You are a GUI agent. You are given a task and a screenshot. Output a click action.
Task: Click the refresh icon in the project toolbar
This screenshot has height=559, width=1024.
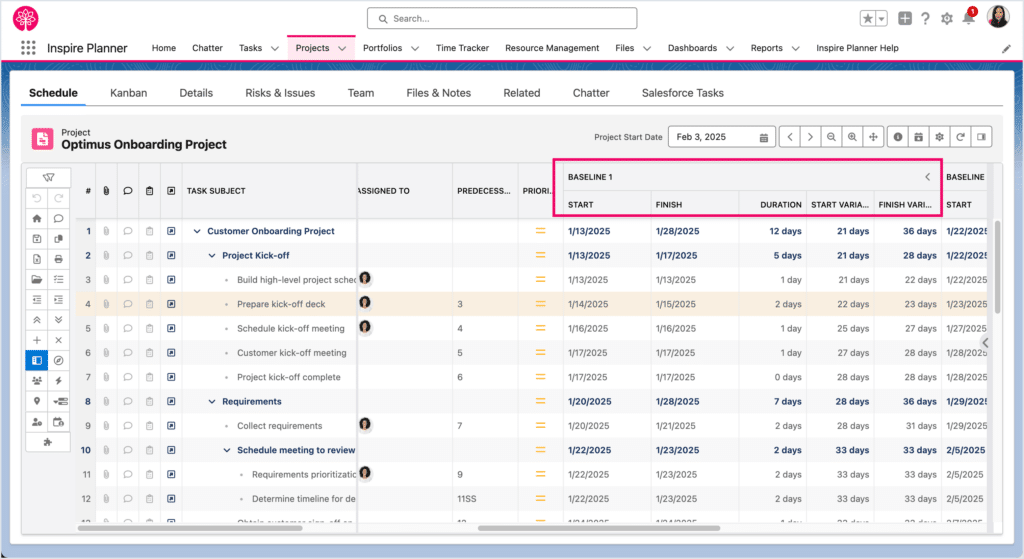pos(960,136)
